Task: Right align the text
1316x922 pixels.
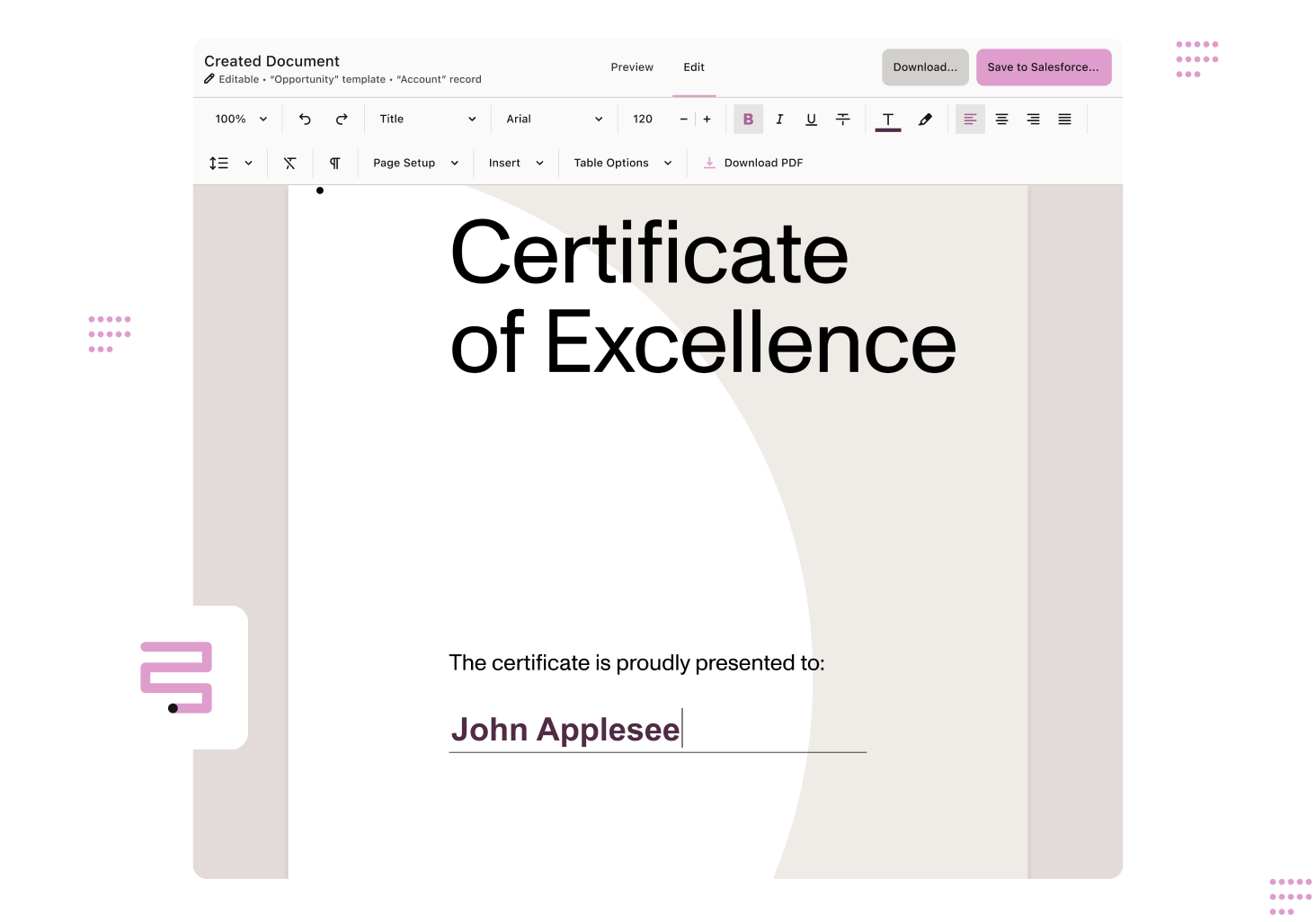Action: pyautogui.click(x=1033, y=120)
